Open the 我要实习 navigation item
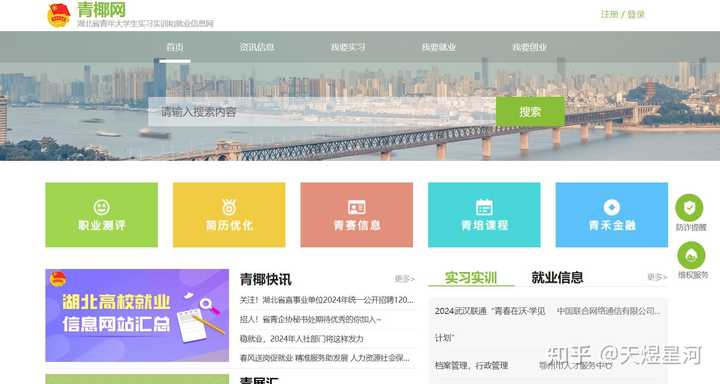Image resolution: width=720 pixels, height=384 pixels. click(348, 47)
